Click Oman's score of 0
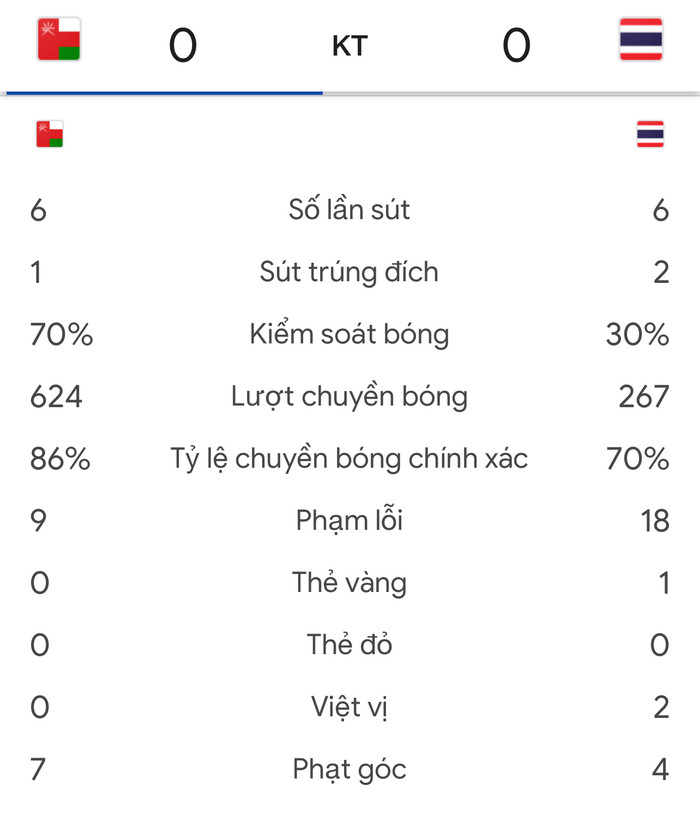Image resolution: width=700 pixels, height=822 pixels. (183, 42)
